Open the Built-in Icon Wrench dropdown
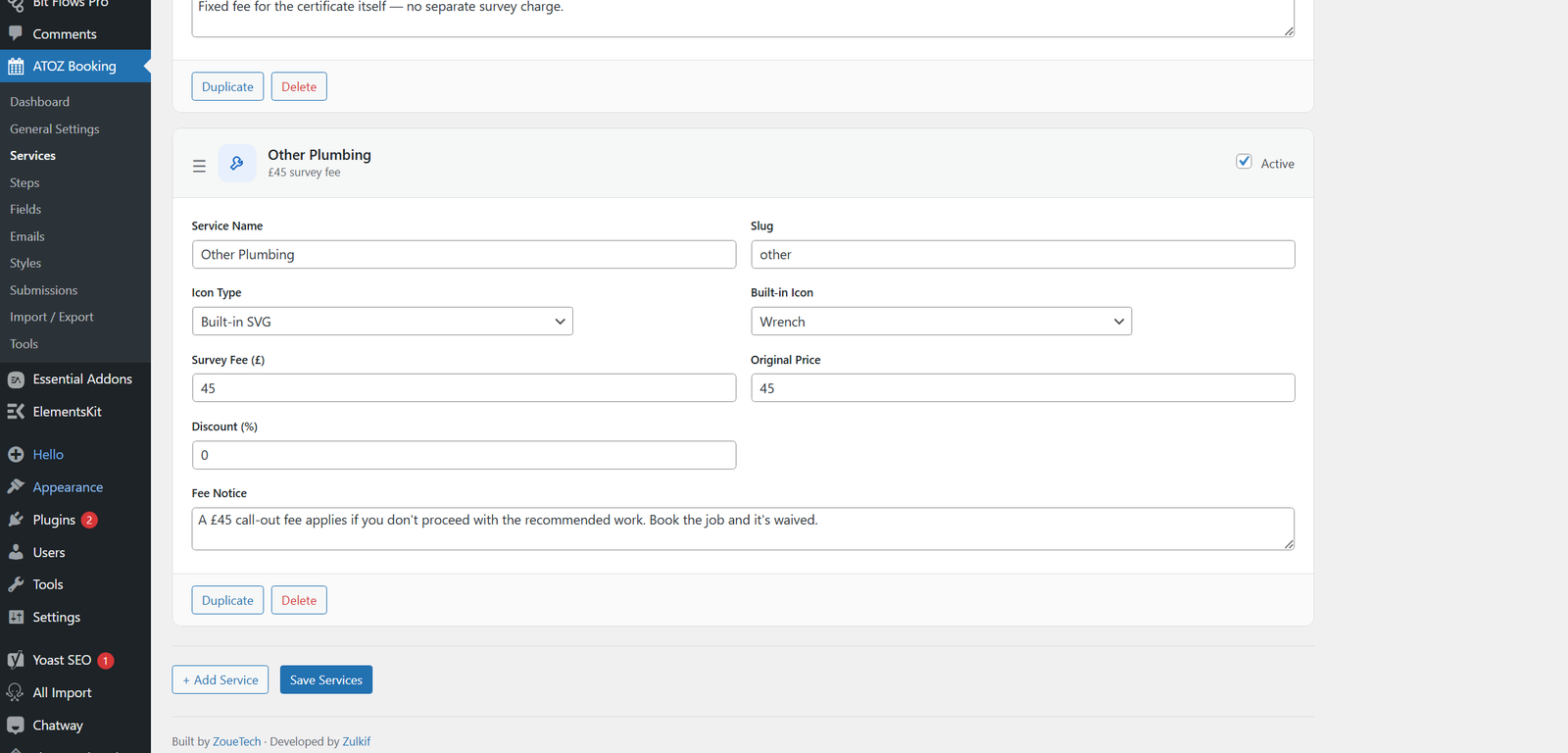This screenshot has width=1568, height=753. click(941, 322)
